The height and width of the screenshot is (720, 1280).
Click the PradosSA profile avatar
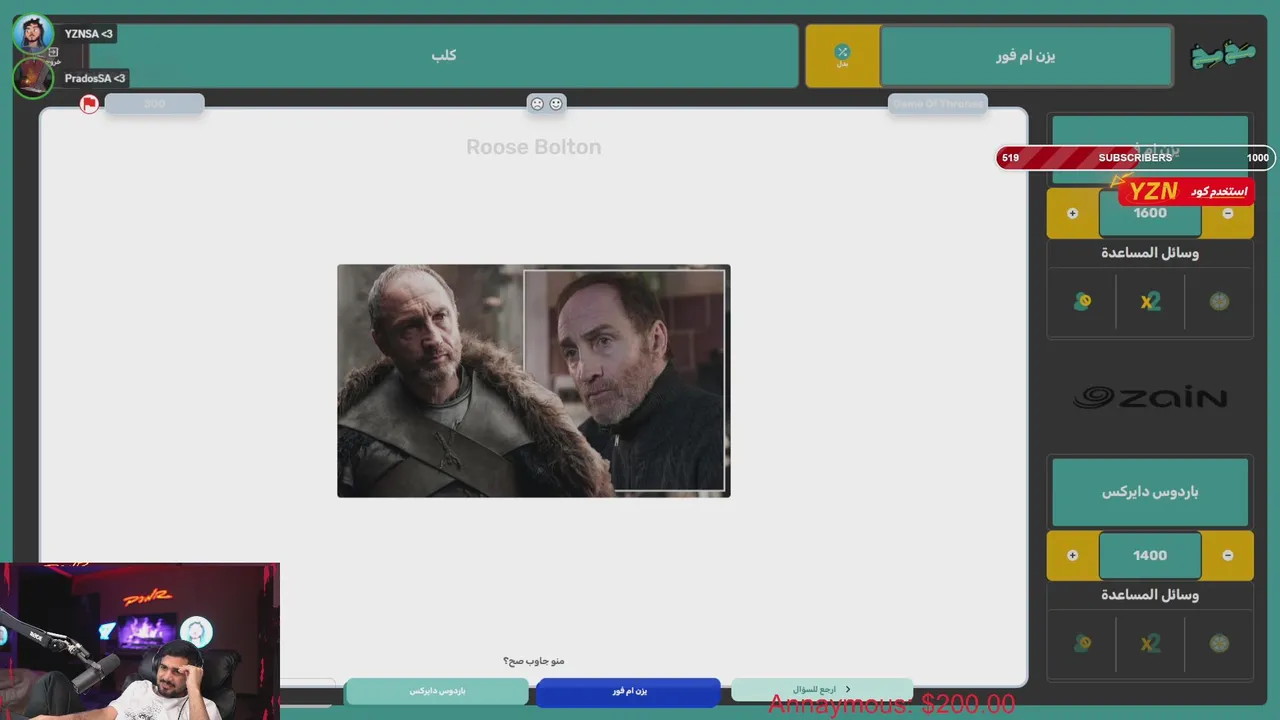33,78
